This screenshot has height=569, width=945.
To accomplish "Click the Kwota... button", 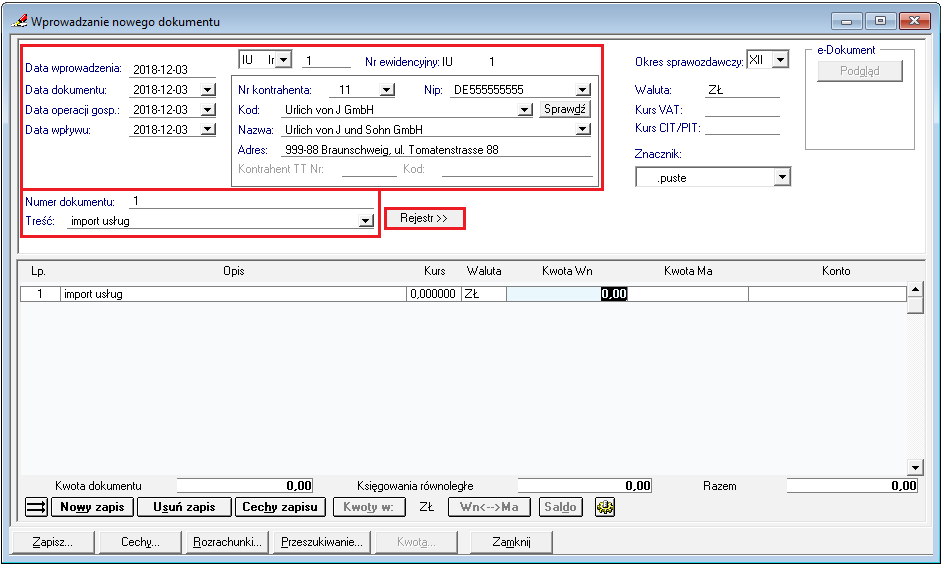I will point(416,542).
